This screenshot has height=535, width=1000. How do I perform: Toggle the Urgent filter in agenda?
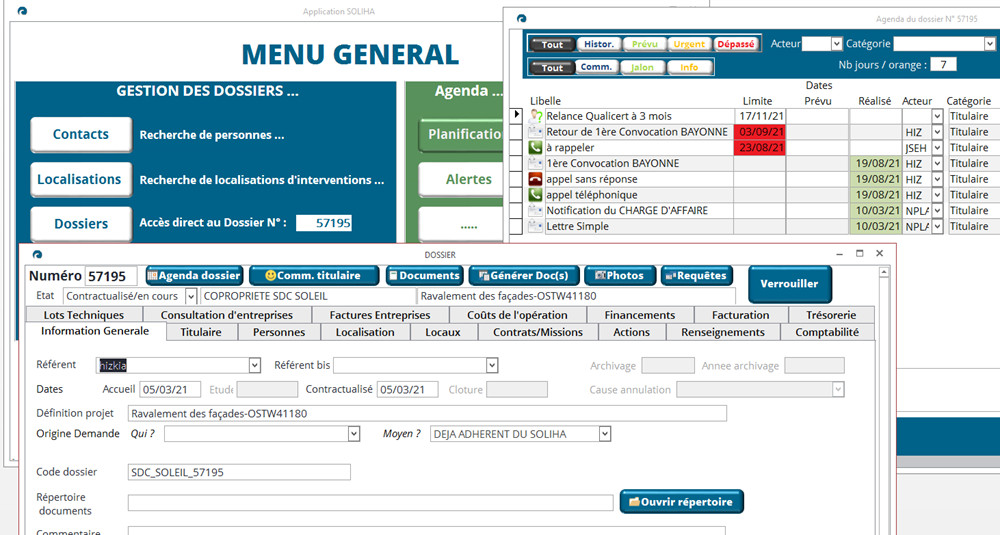point(689,44)
